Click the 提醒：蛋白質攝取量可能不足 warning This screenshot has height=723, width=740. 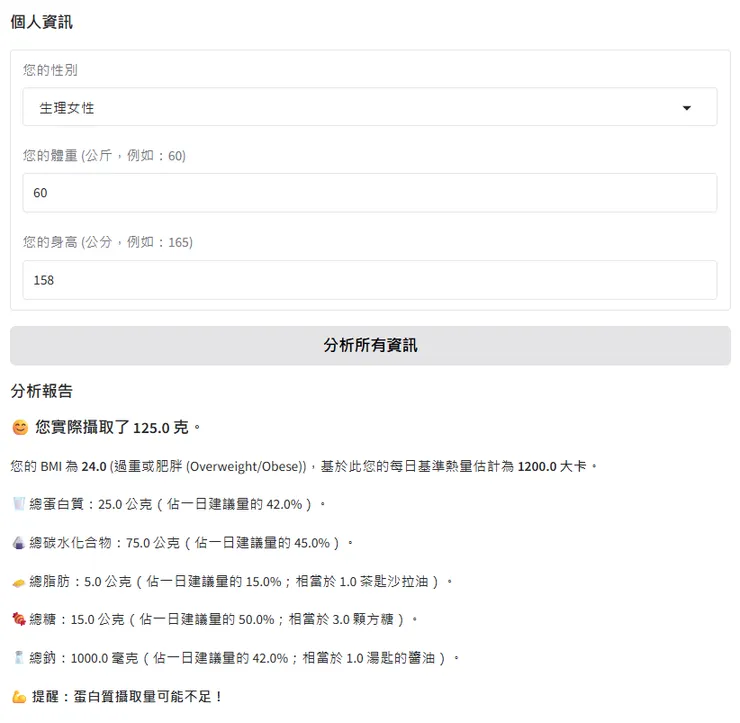pos(127,697)
